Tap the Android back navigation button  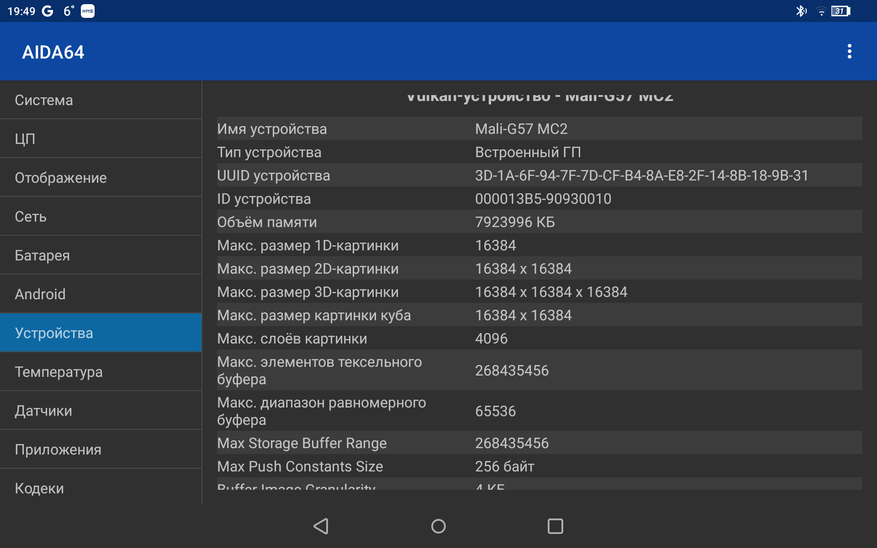click(x=321, y=526)
